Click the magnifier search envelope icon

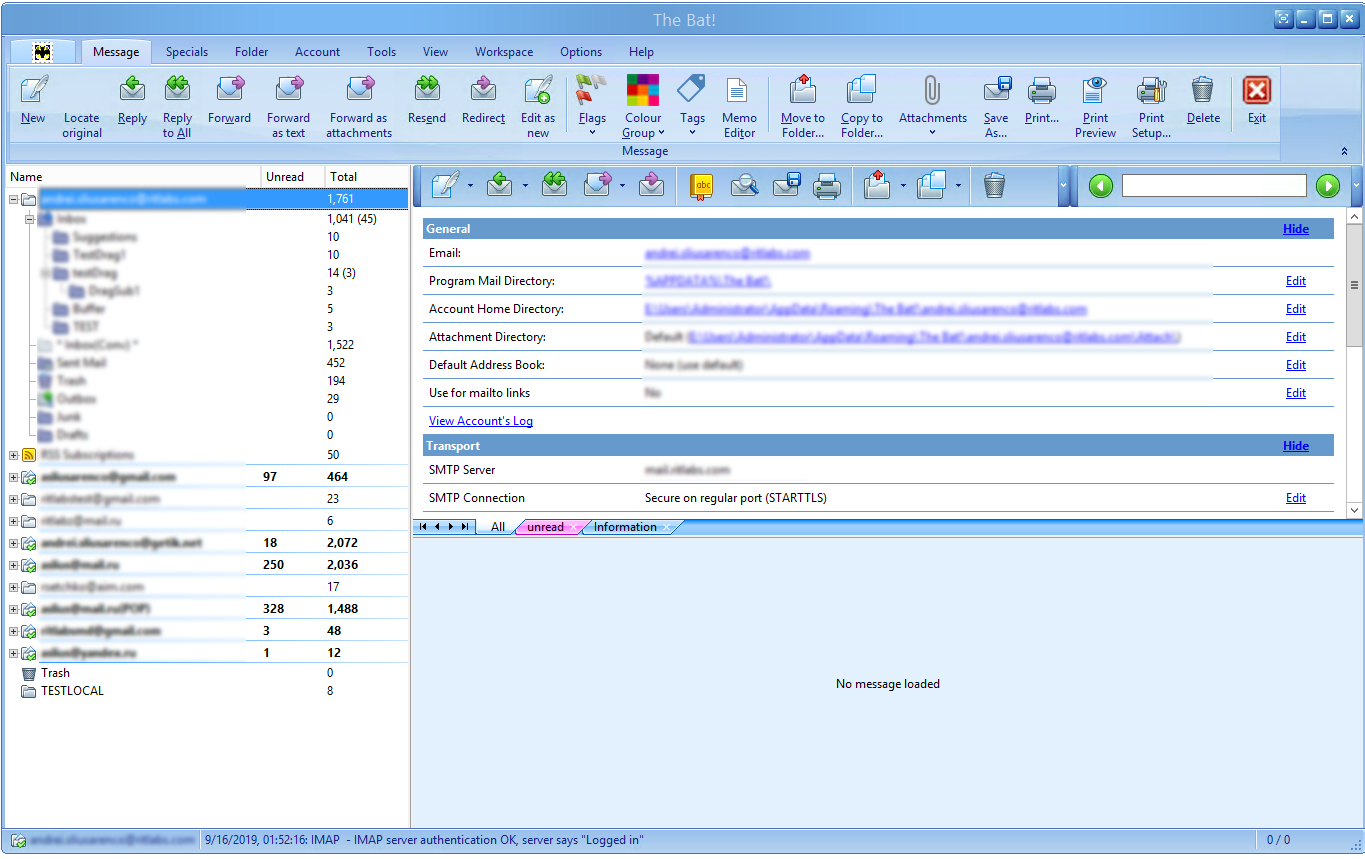pyautogui.click(x=744, y=185)
